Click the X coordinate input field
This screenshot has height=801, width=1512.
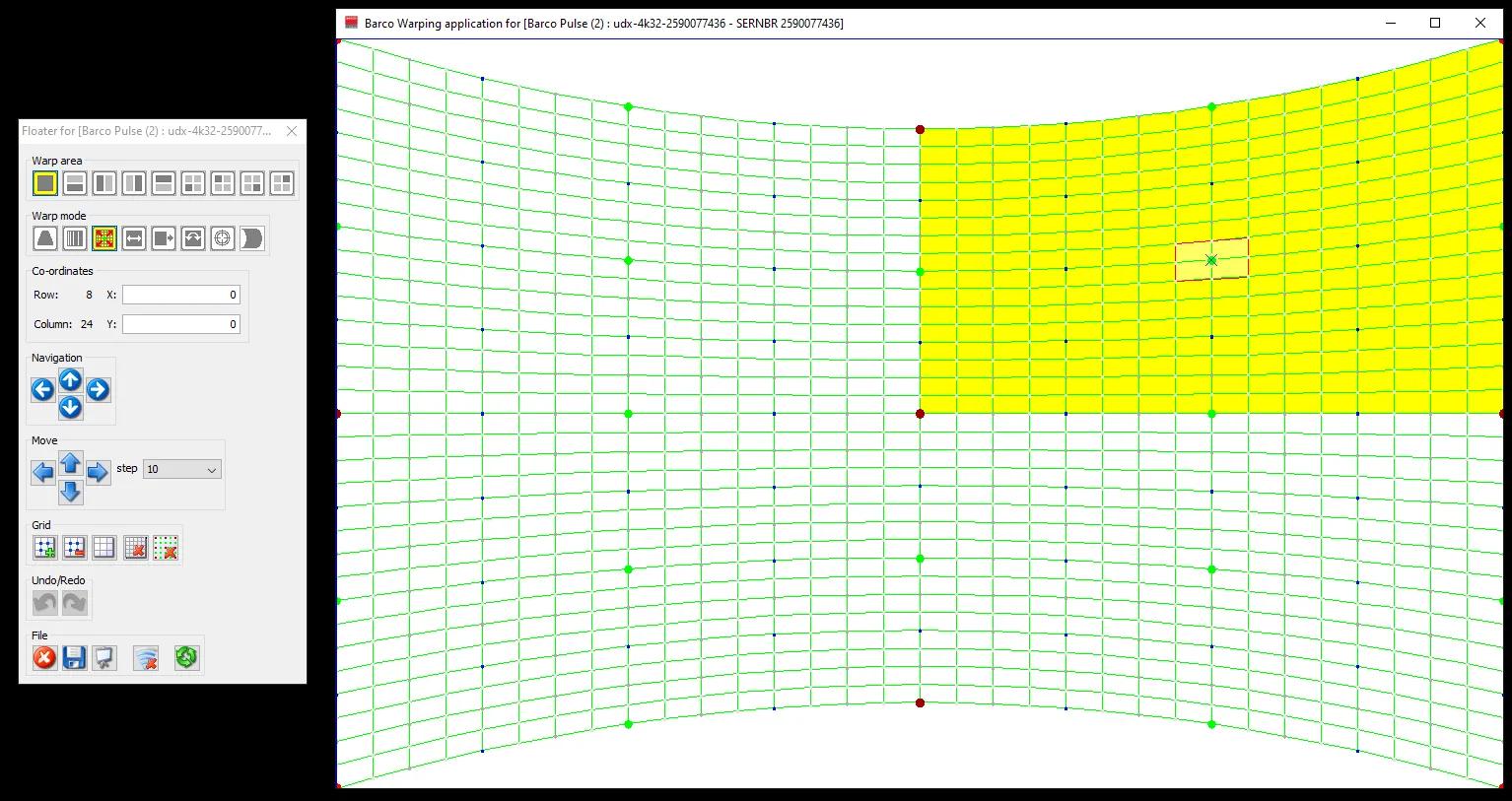point(180,295)
